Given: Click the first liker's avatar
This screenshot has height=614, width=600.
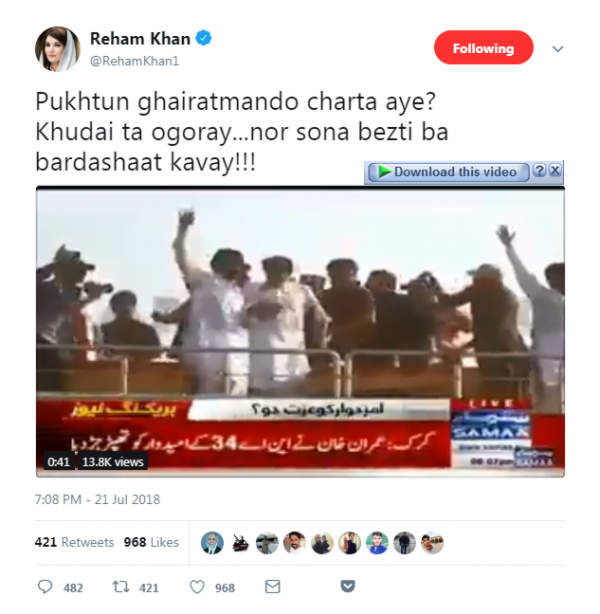Looking at the screenshot, I should (x=212, y=543).
